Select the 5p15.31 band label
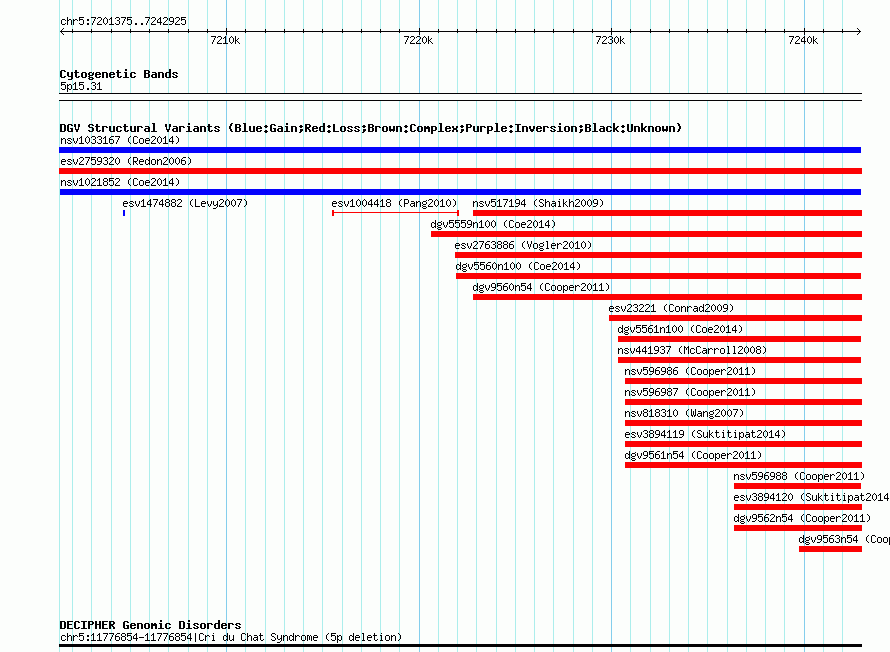This screenshot has width=890, height=652. pyautogui.click(x=81, y=86)
